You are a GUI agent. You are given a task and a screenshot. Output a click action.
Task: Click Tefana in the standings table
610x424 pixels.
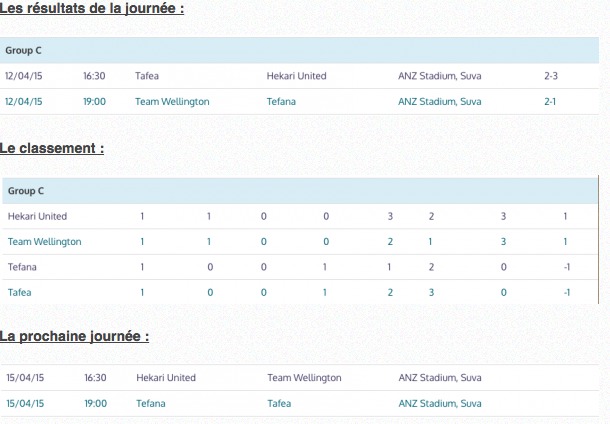(22, 267)
